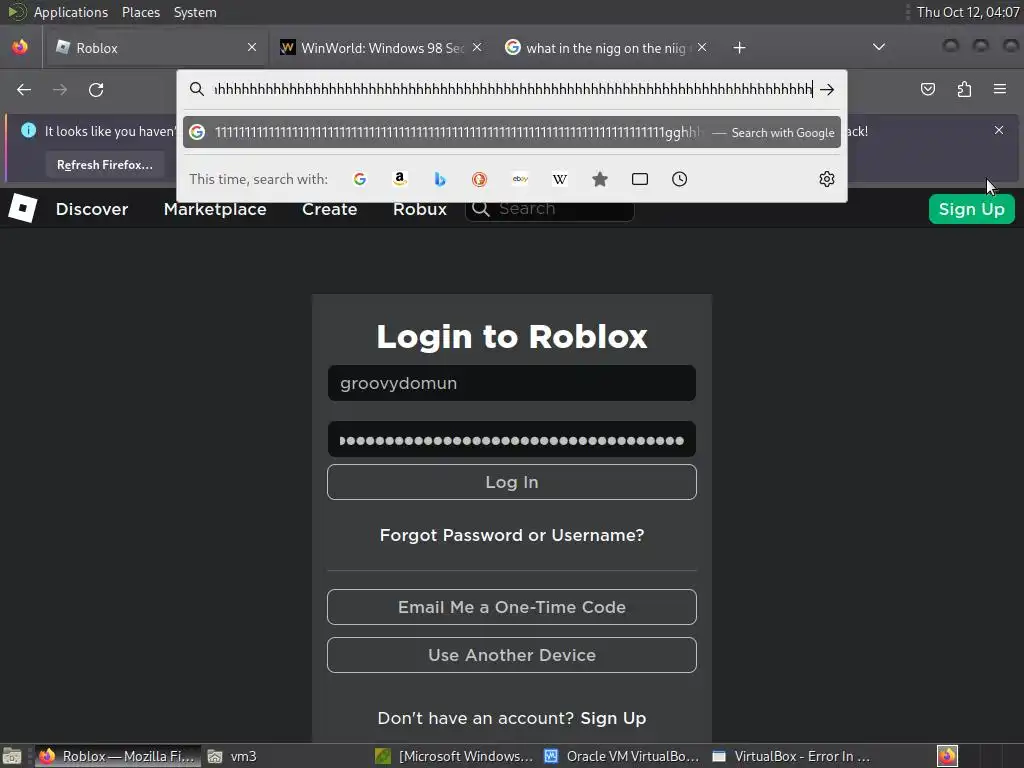This screenshot has width=1024, height=768.
Task: Dismiss the refresh Firefox notification bar
Action: (x=999, y=130)
